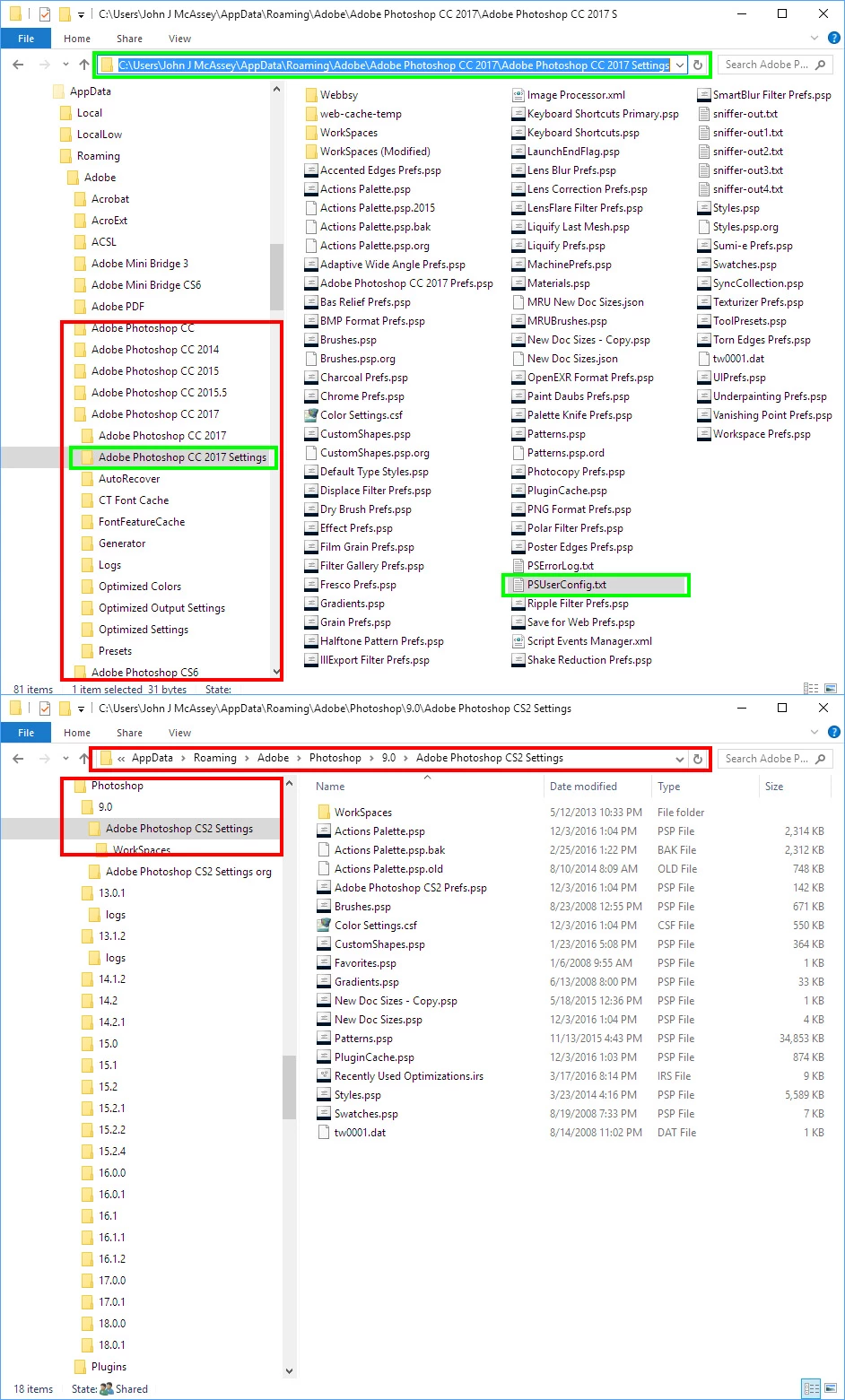Sort by the Size column header
Image resolution: width=845 pixels, height=1400 pixels.
point(774,787)
